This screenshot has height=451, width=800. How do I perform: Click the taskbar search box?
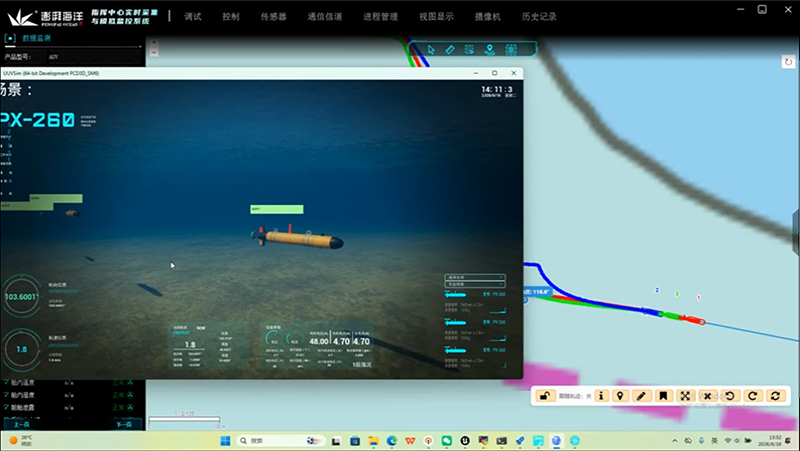coord(281,441)
